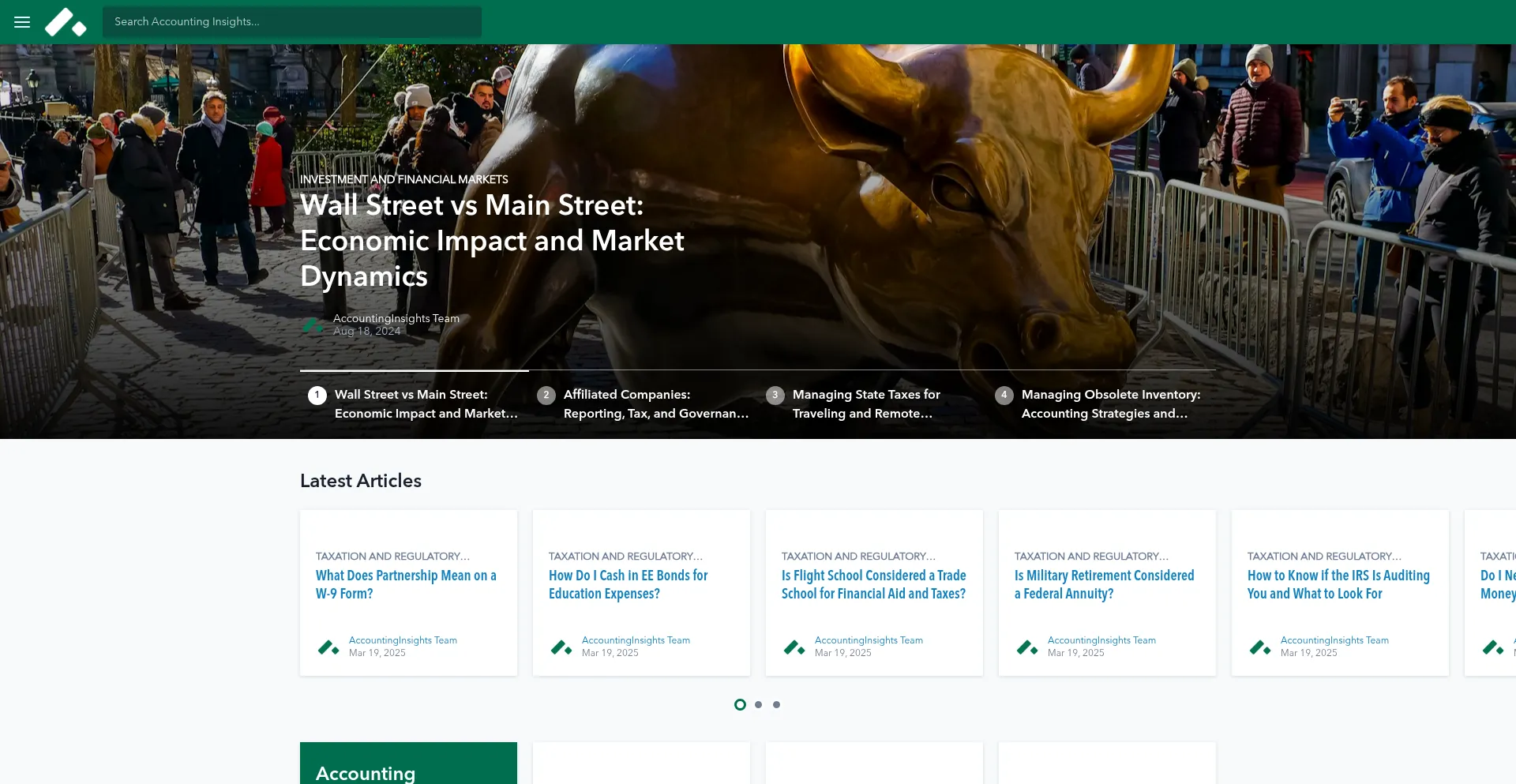
Task: Open article Is Flight School Considered a Trade School
Action: point(873,584)
